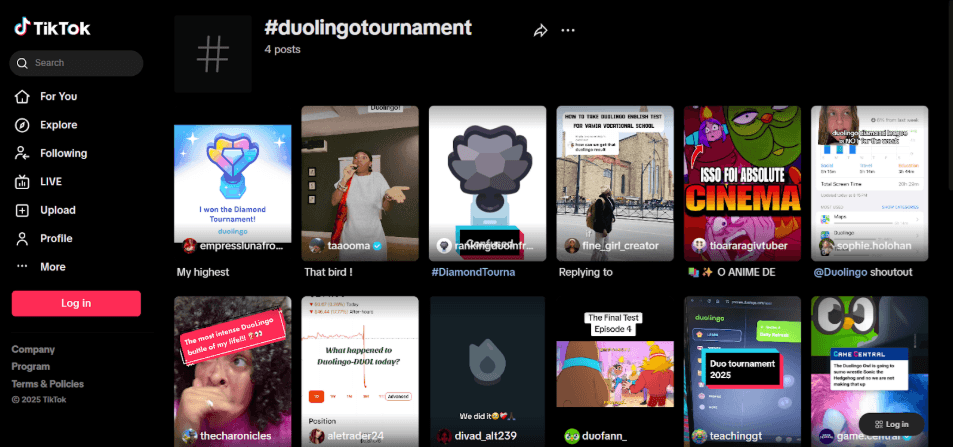Click the duofann_ avatar icon
Image resolution: width=953 pixels, height=447 pixels.
click(571, 436)
